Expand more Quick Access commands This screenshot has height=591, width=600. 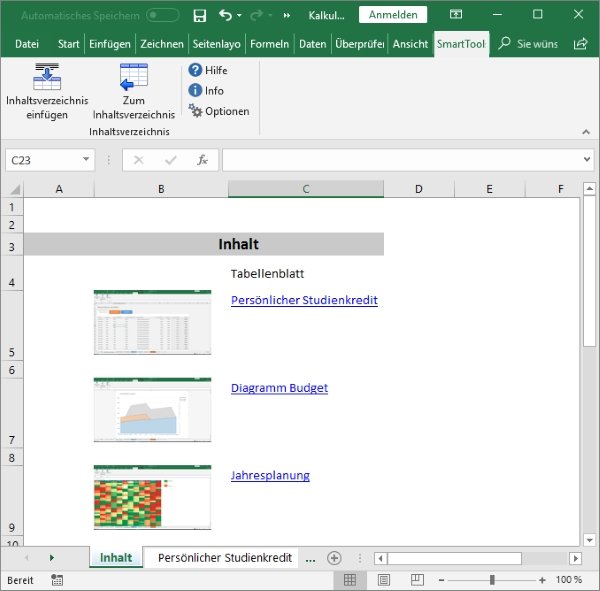pos(287,15)
